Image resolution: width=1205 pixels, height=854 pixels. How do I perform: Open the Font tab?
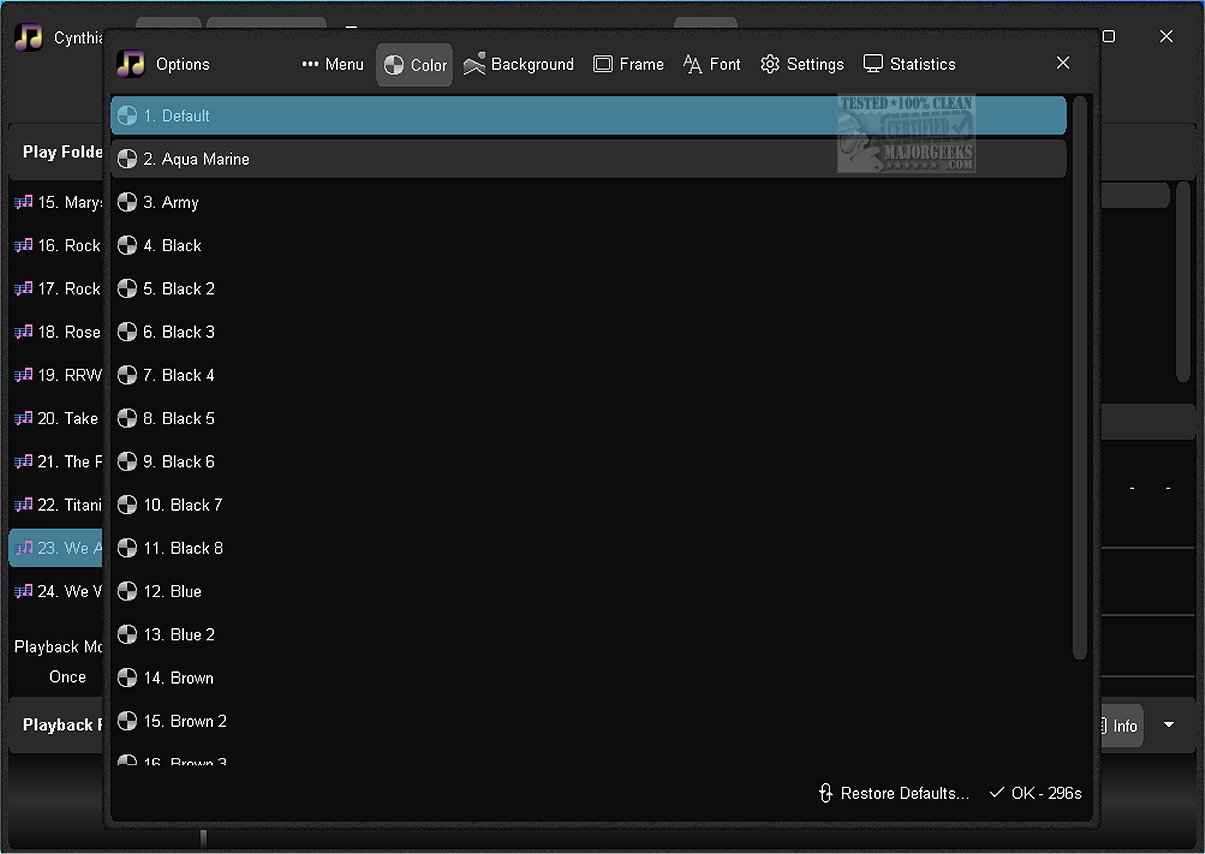coord(712,64)
